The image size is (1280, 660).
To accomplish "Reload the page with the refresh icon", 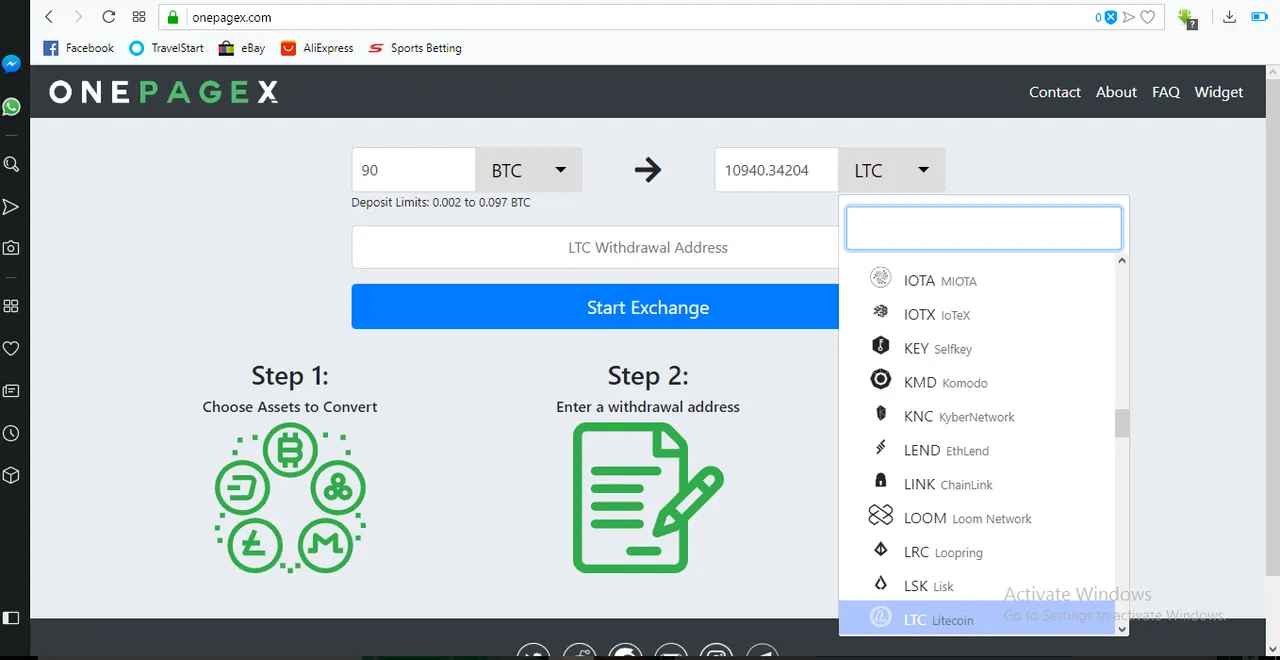I will [x=109, y=17].
